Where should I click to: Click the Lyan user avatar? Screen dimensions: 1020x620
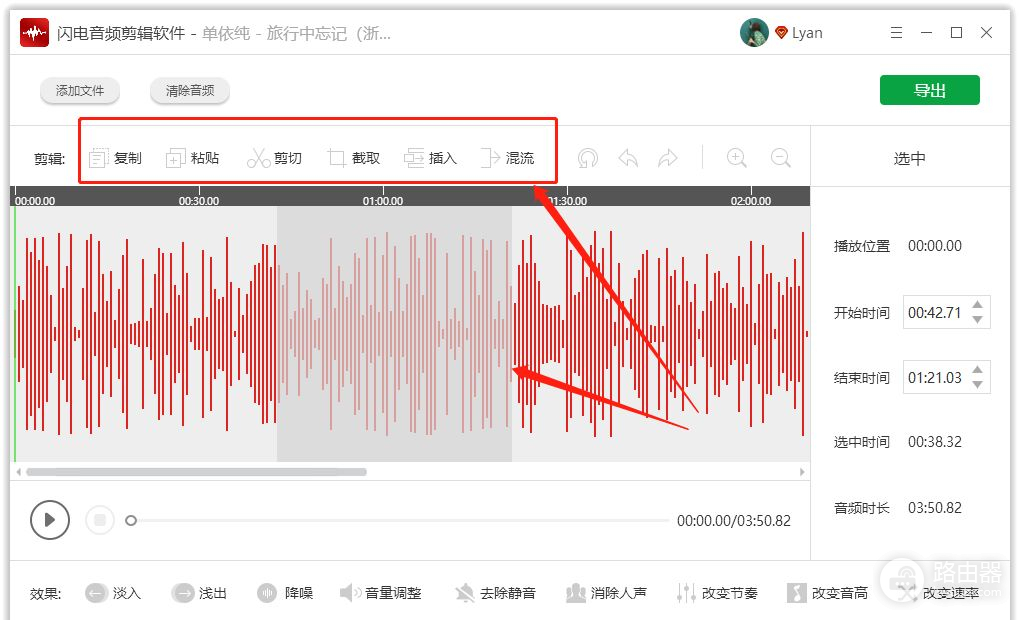[754, 33]
